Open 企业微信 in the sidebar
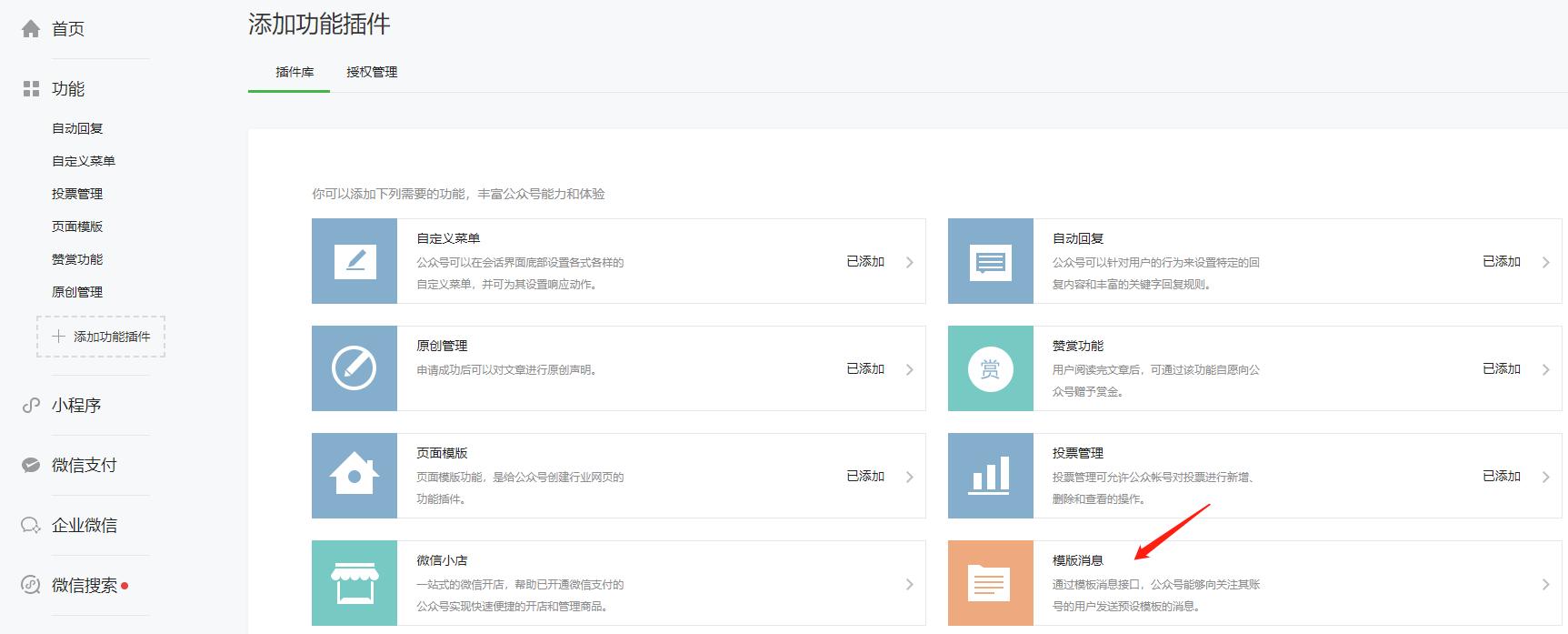Image resolution: width=1568 pixels, height=634 pixels. click(x=85, y=525)
